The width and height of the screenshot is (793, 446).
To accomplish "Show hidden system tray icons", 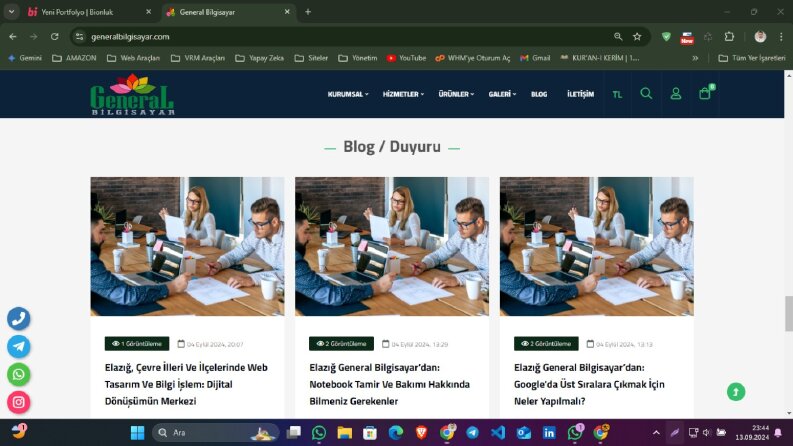I will point(656,433).
